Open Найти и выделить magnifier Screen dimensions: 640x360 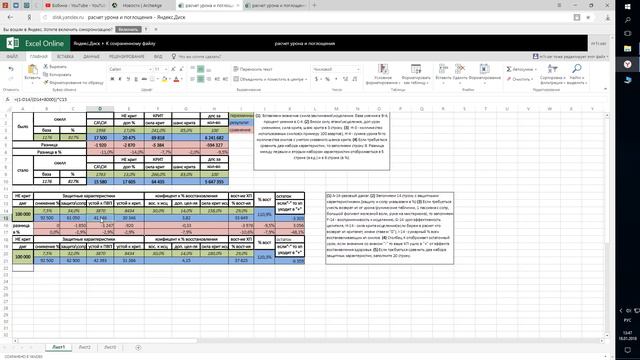coord(577,74)
